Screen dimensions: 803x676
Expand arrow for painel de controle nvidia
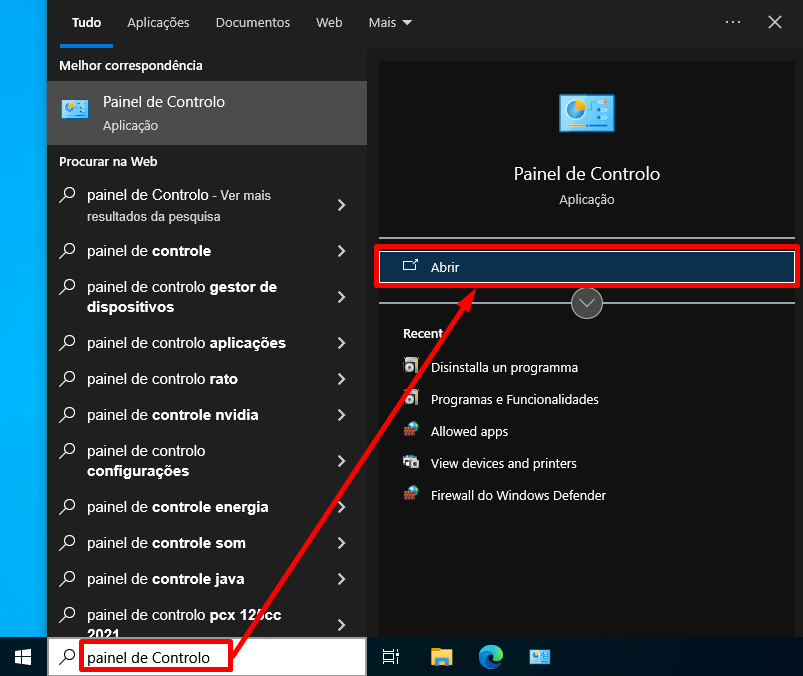(342, 415)
